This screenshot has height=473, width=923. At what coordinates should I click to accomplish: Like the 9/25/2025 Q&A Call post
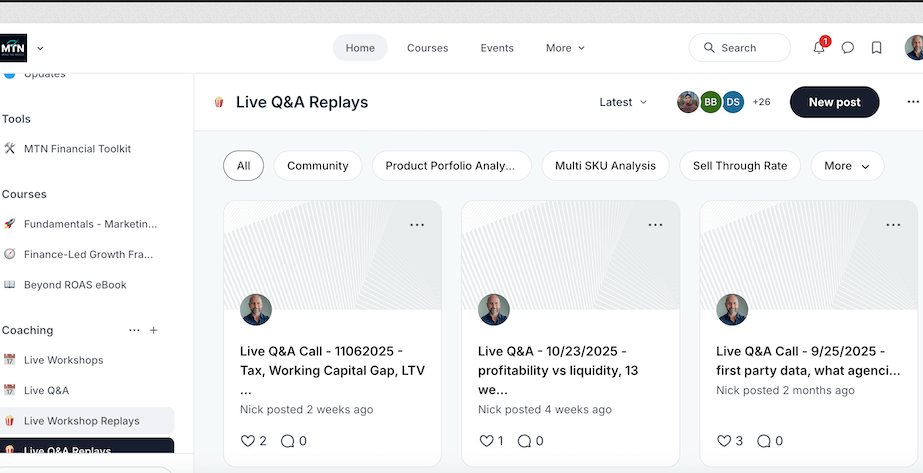tap(725, 441)
